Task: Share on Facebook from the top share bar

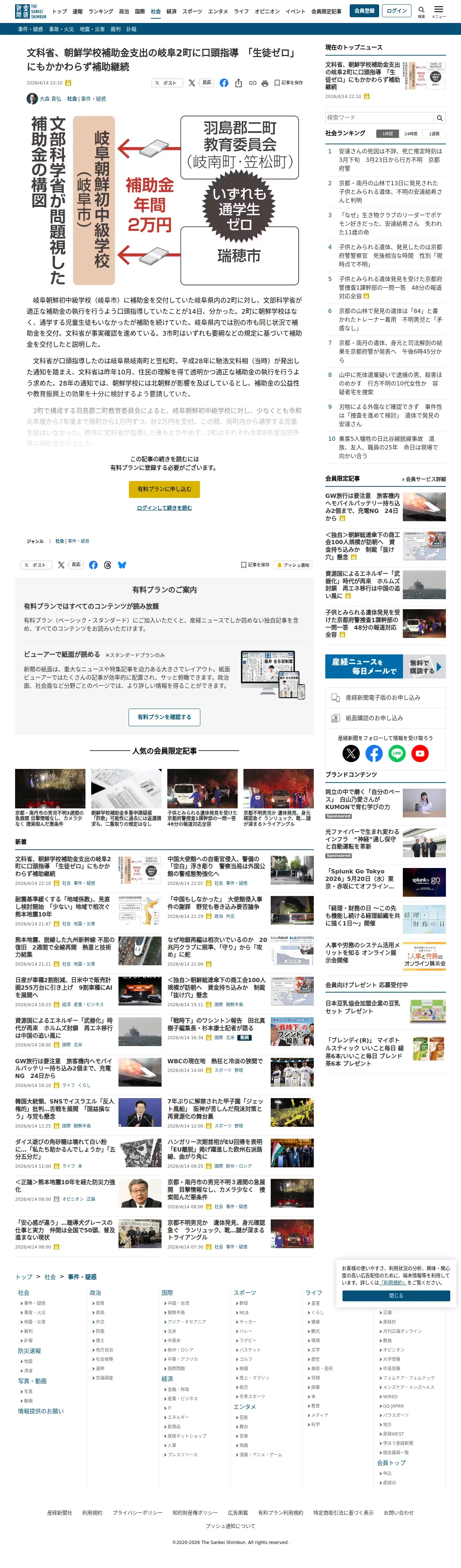Action: click(224, 83)
